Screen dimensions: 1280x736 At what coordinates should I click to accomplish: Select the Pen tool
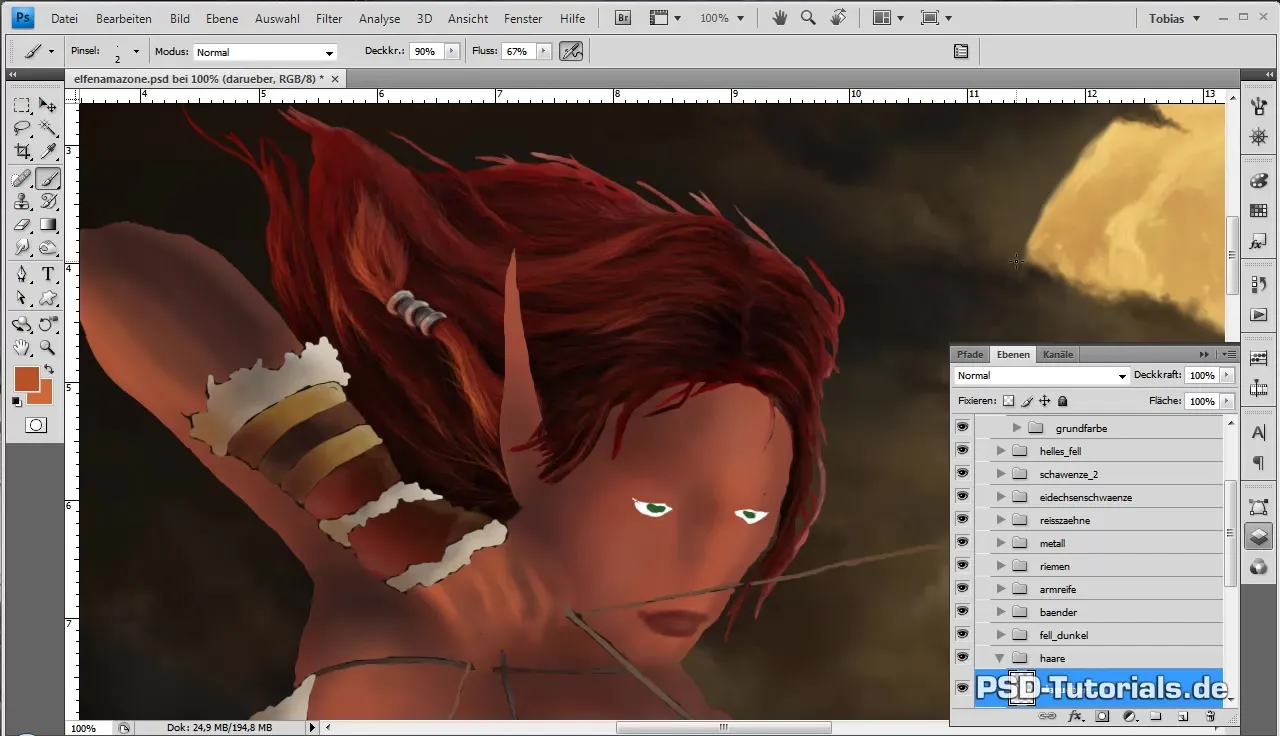pyautogui.click(x=21, y=275)
